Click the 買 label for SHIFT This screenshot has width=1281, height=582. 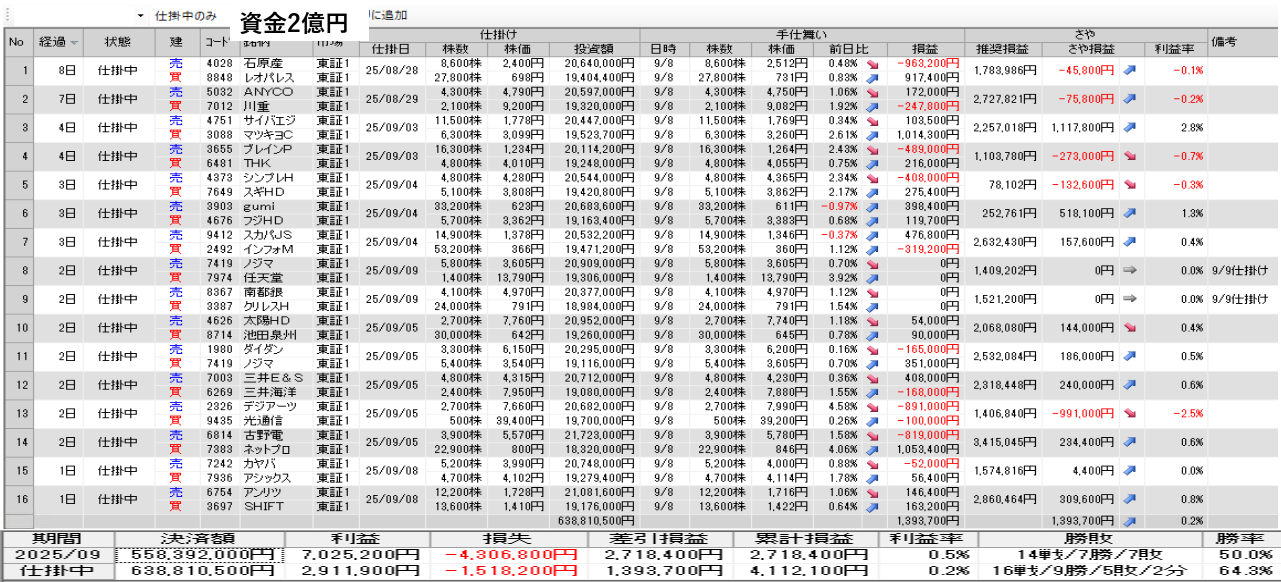click(x=176, y=506)
